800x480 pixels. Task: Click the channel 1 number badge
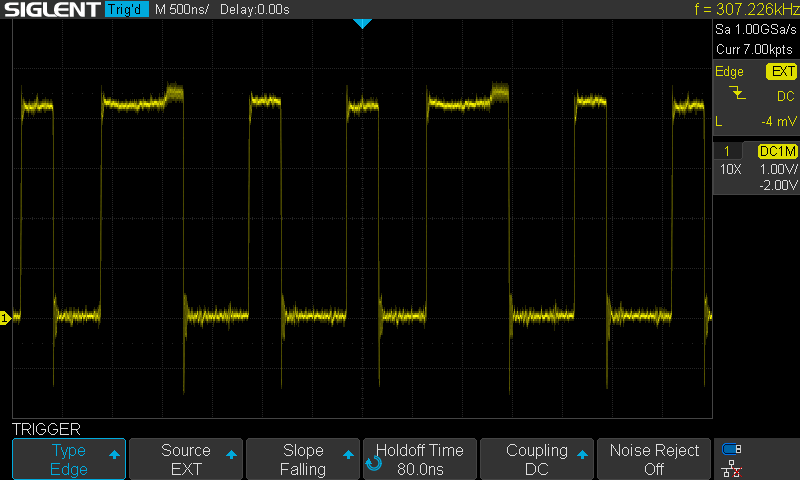727,151
